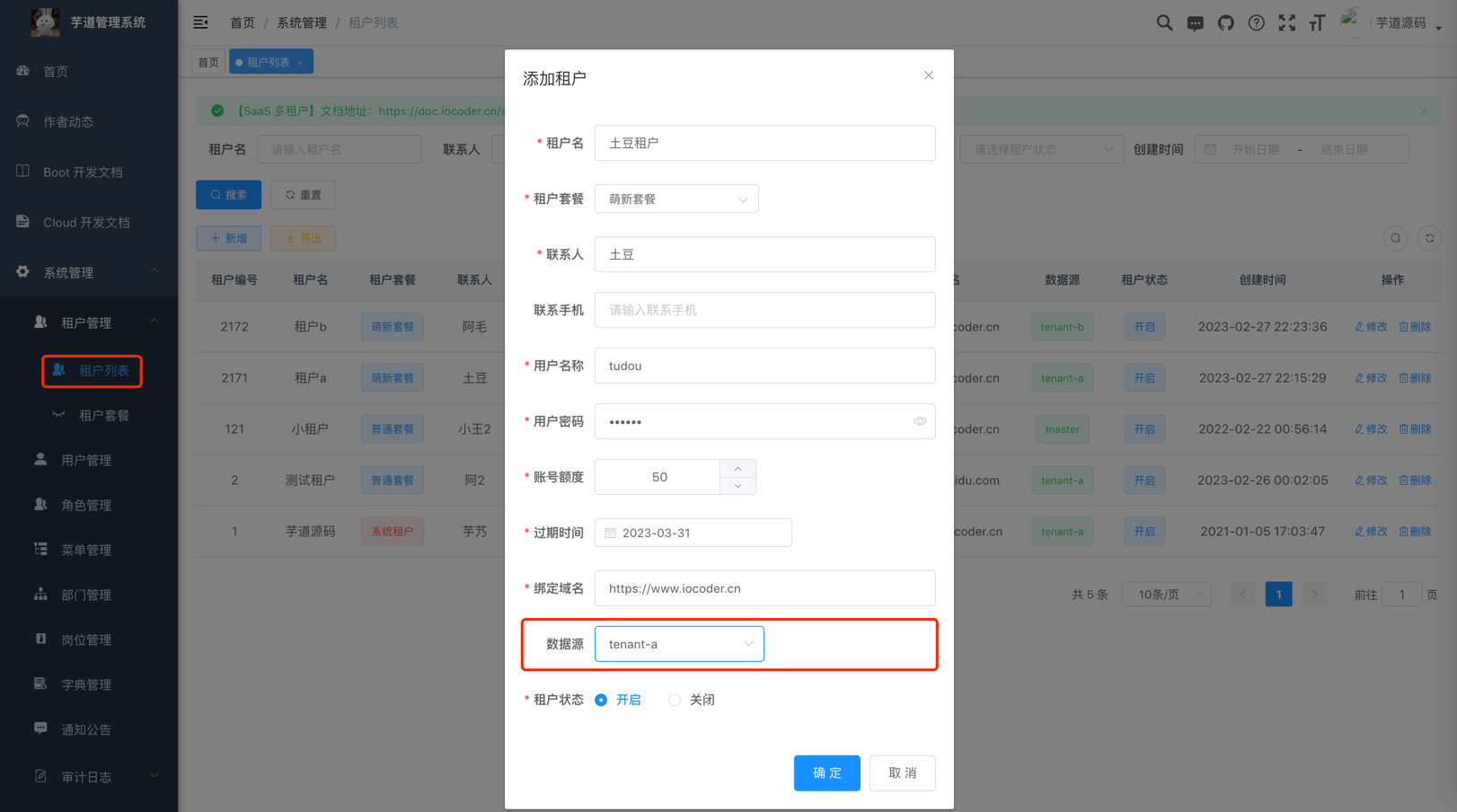
Task: Open the font size adjuster icon
Action: pos(1317,22)
